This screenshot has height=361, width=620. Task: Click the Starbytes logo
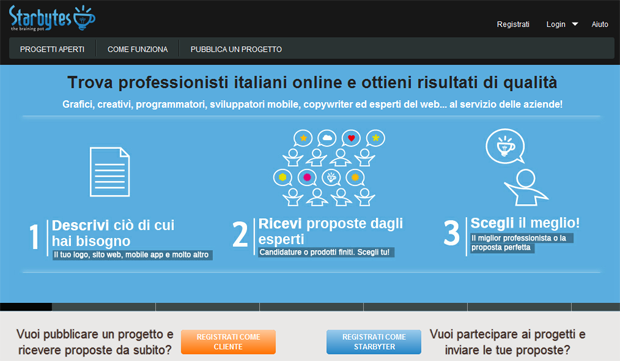[52, 18]
